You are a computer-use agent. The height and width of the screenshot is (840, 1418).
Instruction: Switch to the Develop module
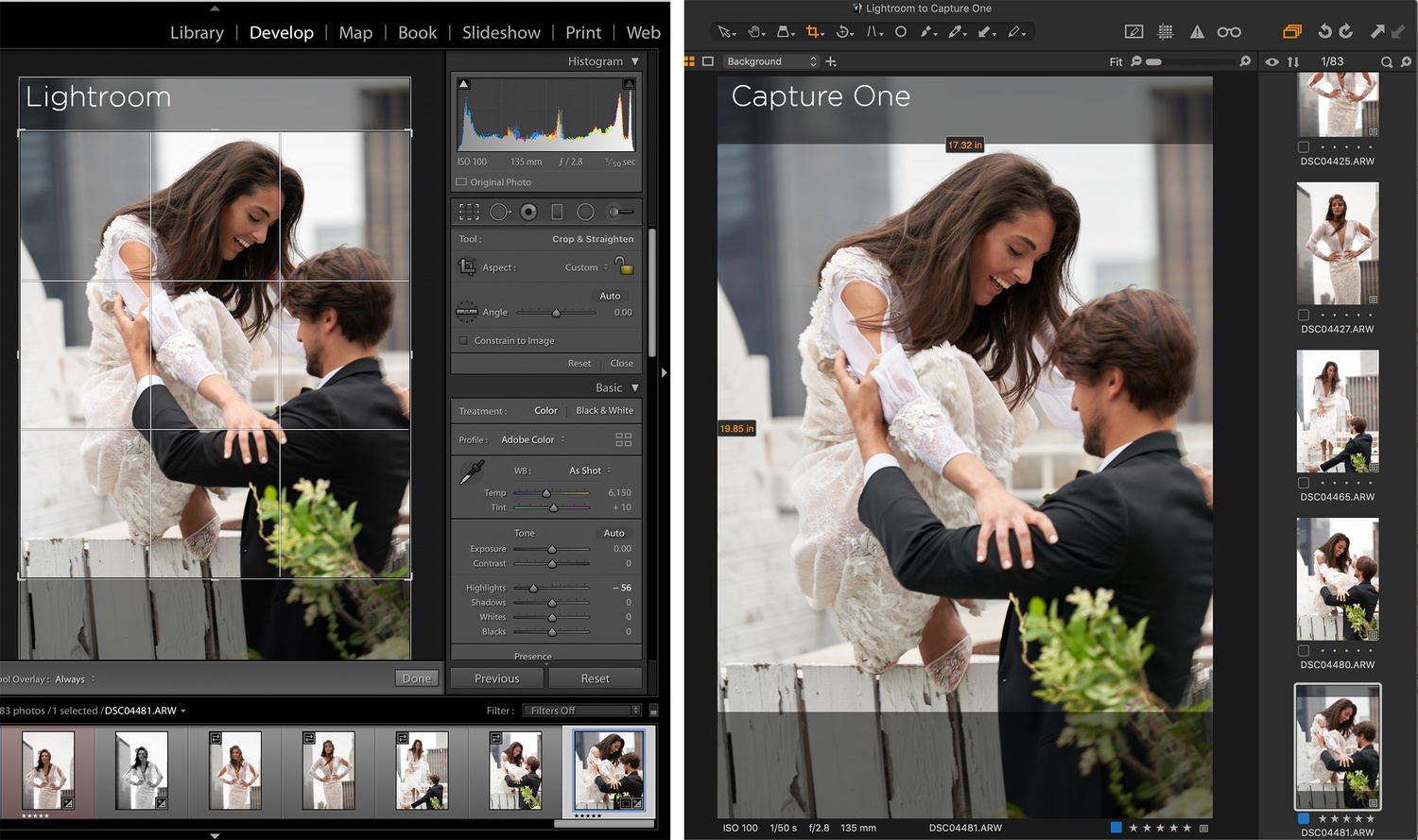click(x=282, y=32)
